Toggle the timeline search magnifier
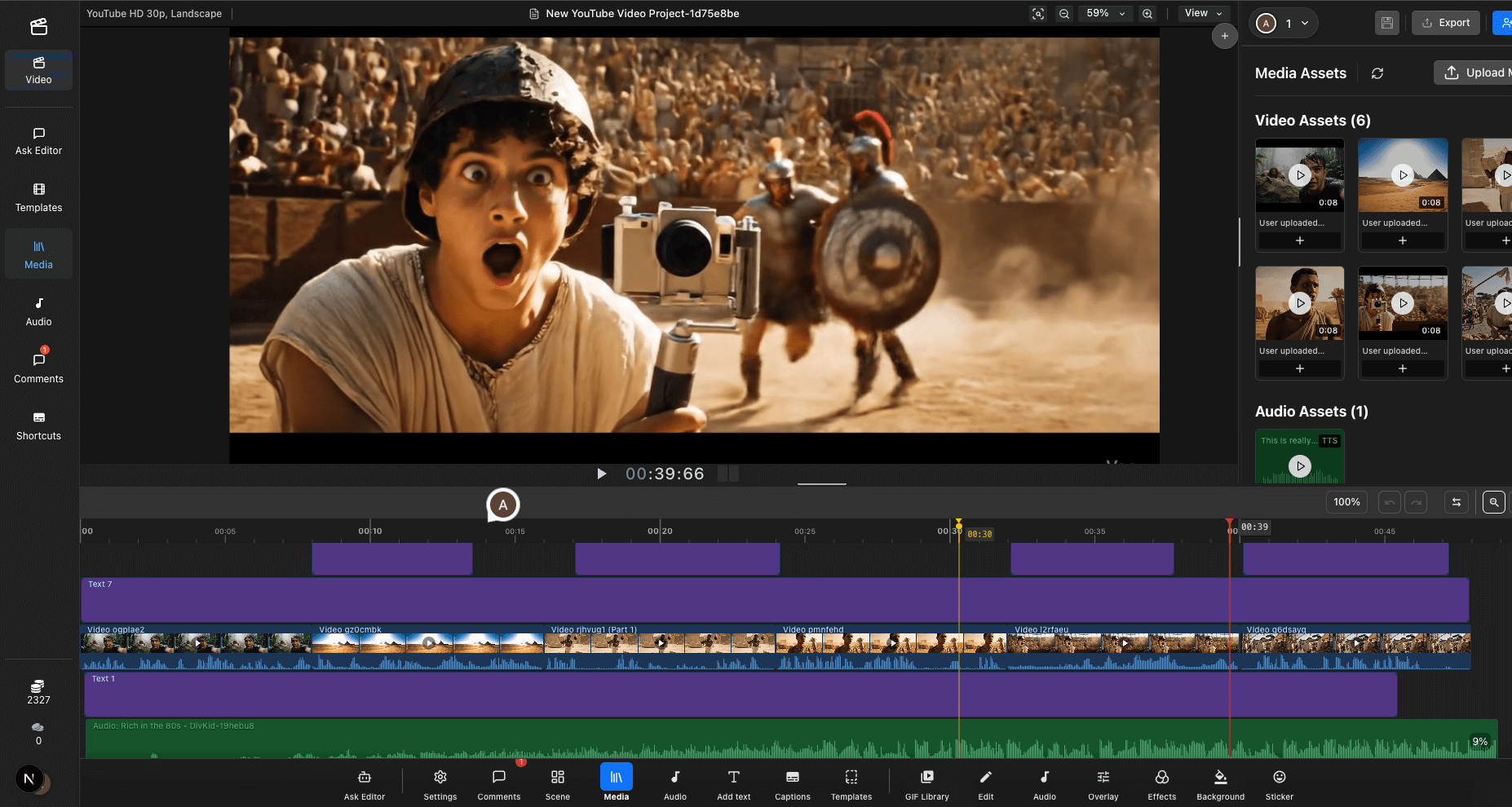Image resolution: width=1512 pixels, height=807 pixels. (1493, 502)
